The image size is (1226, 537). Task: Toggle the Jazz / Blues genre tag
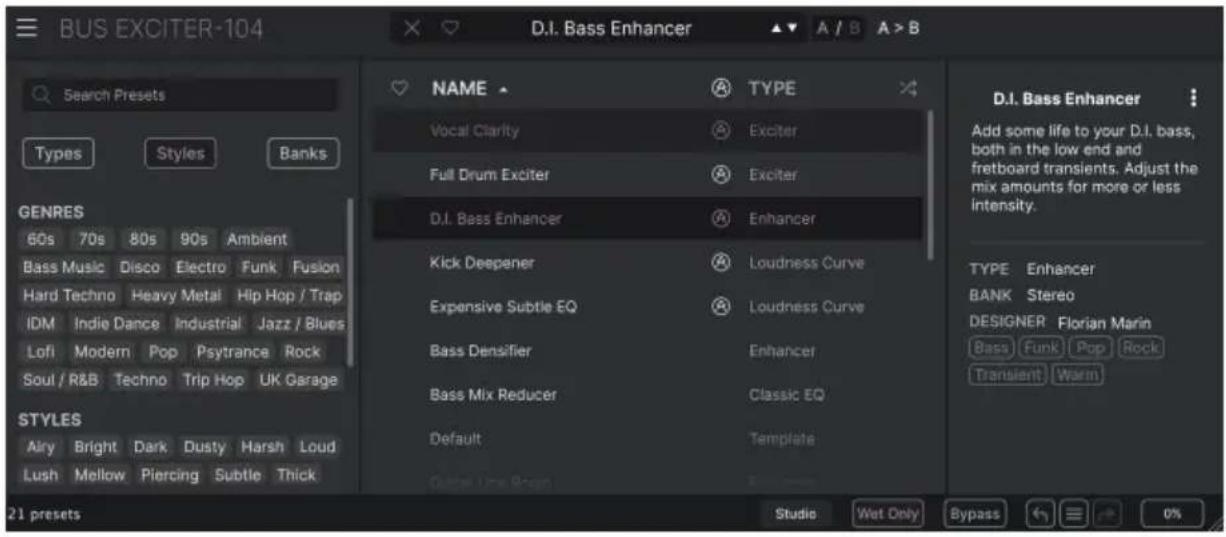299,324
